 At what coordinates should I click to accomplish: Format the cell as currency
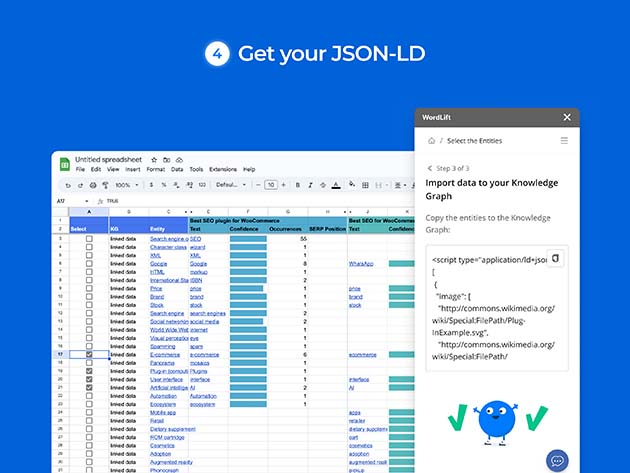(151, 185)
